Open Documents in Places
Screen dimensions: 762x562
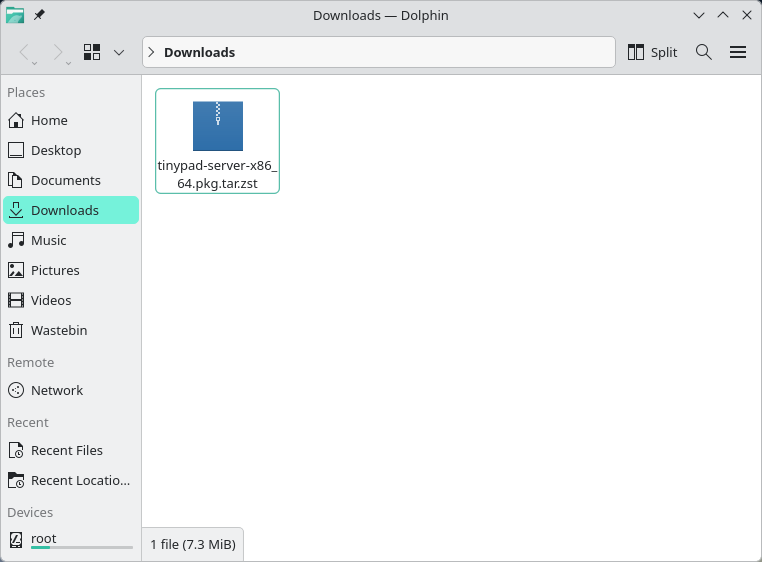point(71,180)
